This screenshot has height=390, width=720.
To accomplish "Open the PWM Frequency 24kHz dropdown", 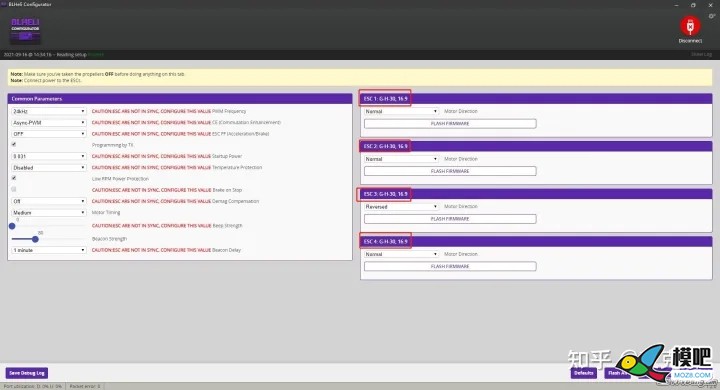I will point(49,111).
